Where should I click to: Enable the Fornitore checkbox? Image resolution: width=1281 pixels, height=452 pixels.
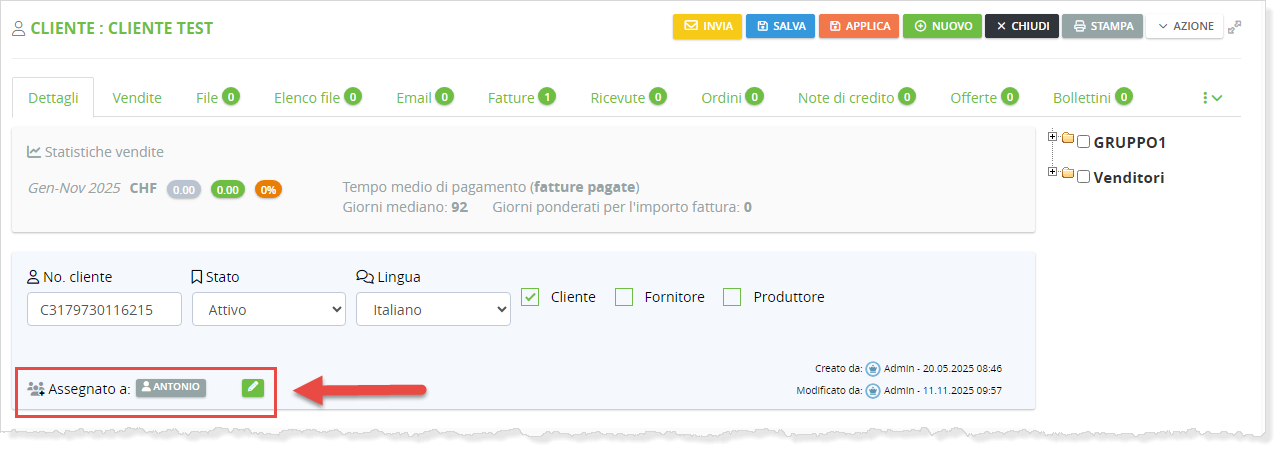(624, 297)
